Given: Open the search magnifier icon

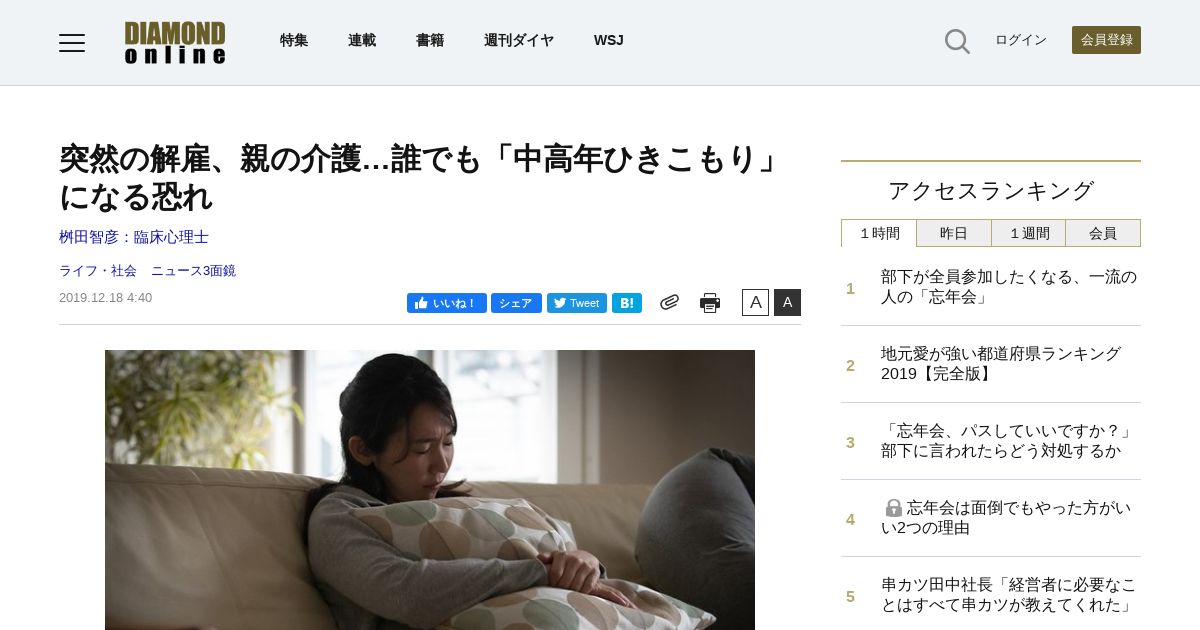Looking at the screenshot, I should (x=957, y=41).
